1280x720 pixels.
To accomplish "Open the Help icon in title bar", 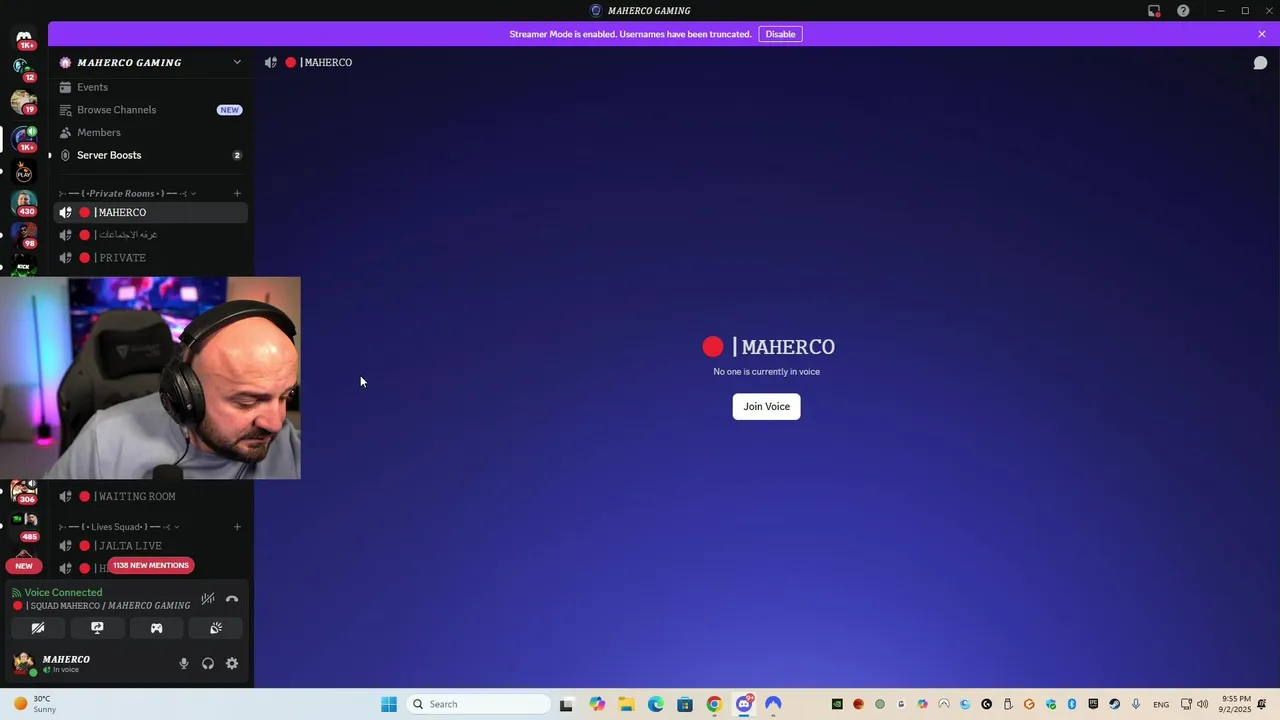I will (1183, 11).
